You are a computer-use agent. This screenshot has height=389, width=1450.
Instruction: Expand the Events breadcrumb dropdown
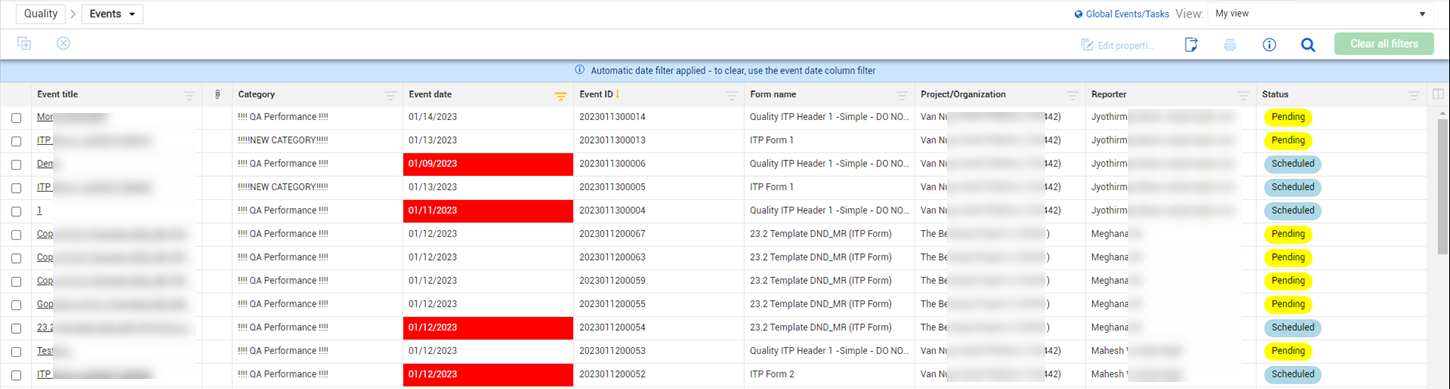112,14
